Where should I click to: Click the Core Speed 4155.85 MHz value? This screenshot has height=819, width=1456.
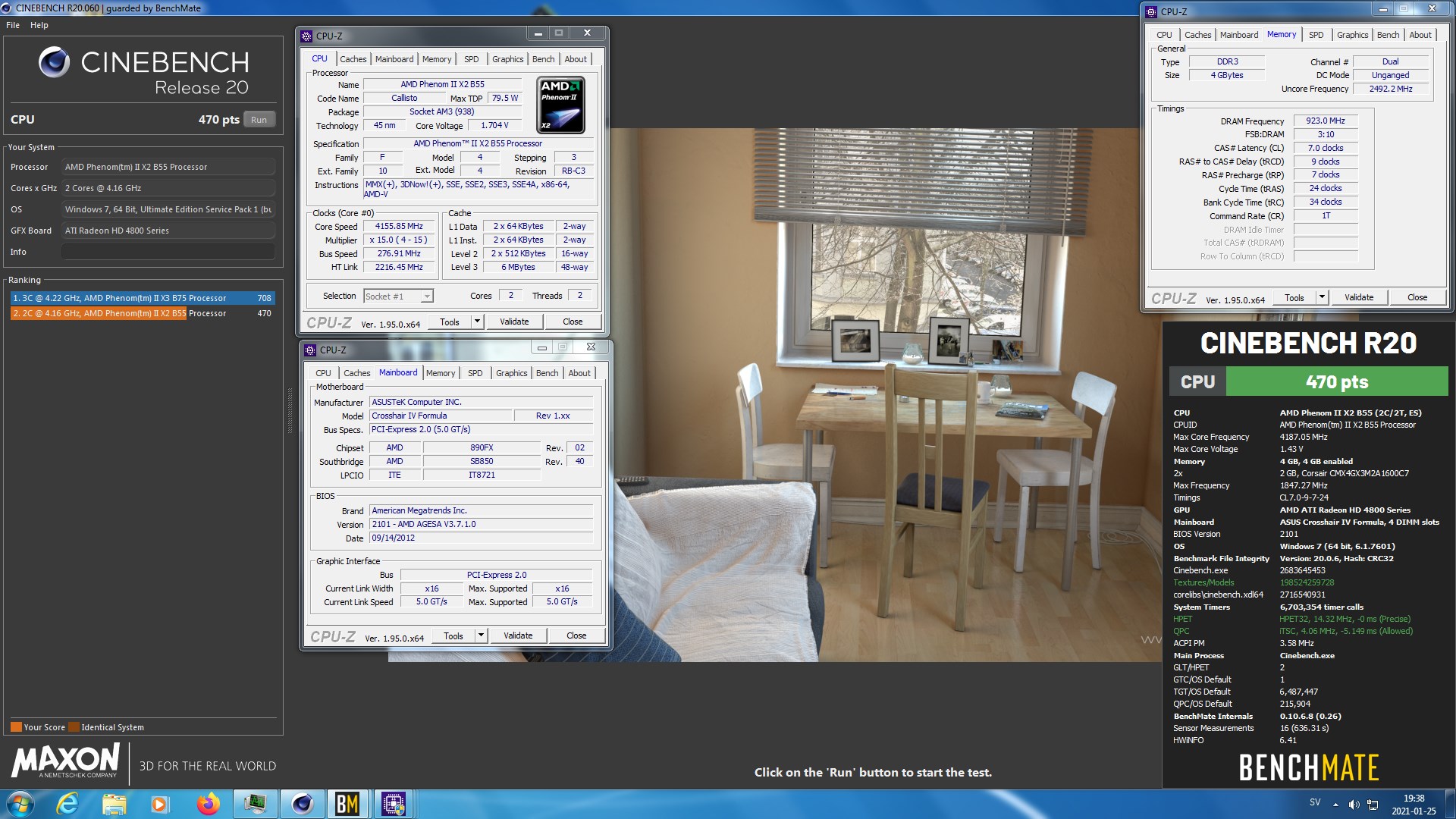point(399,226)
